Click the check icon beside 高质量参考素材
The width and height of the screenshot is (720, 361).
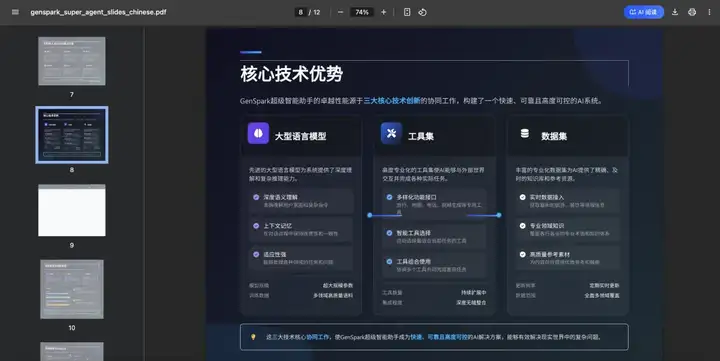523,254
